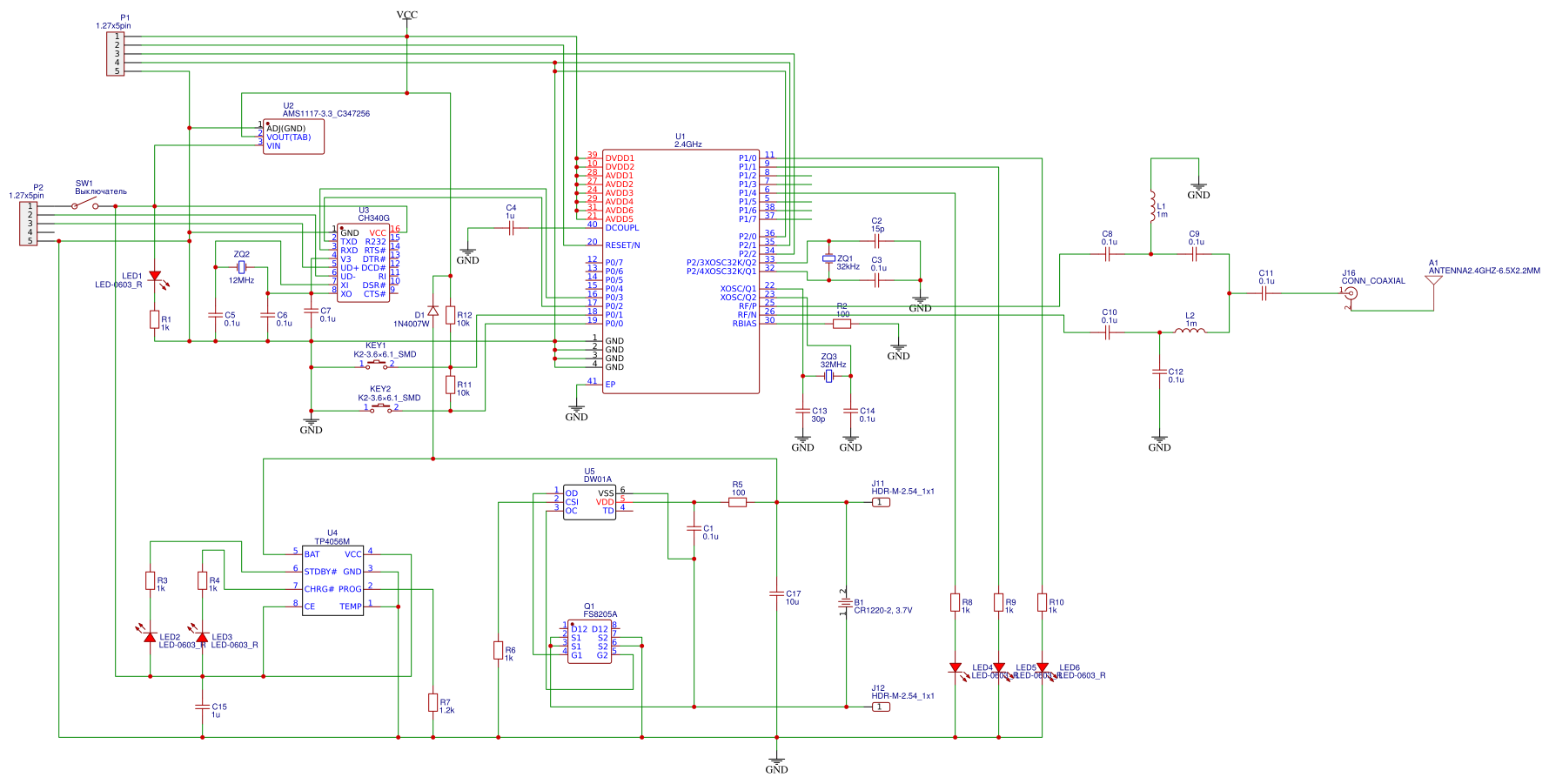The height and width of the screenshot is (784, 1549).
Task: Select resistor R7 1.2k
Action: (433, 702)
